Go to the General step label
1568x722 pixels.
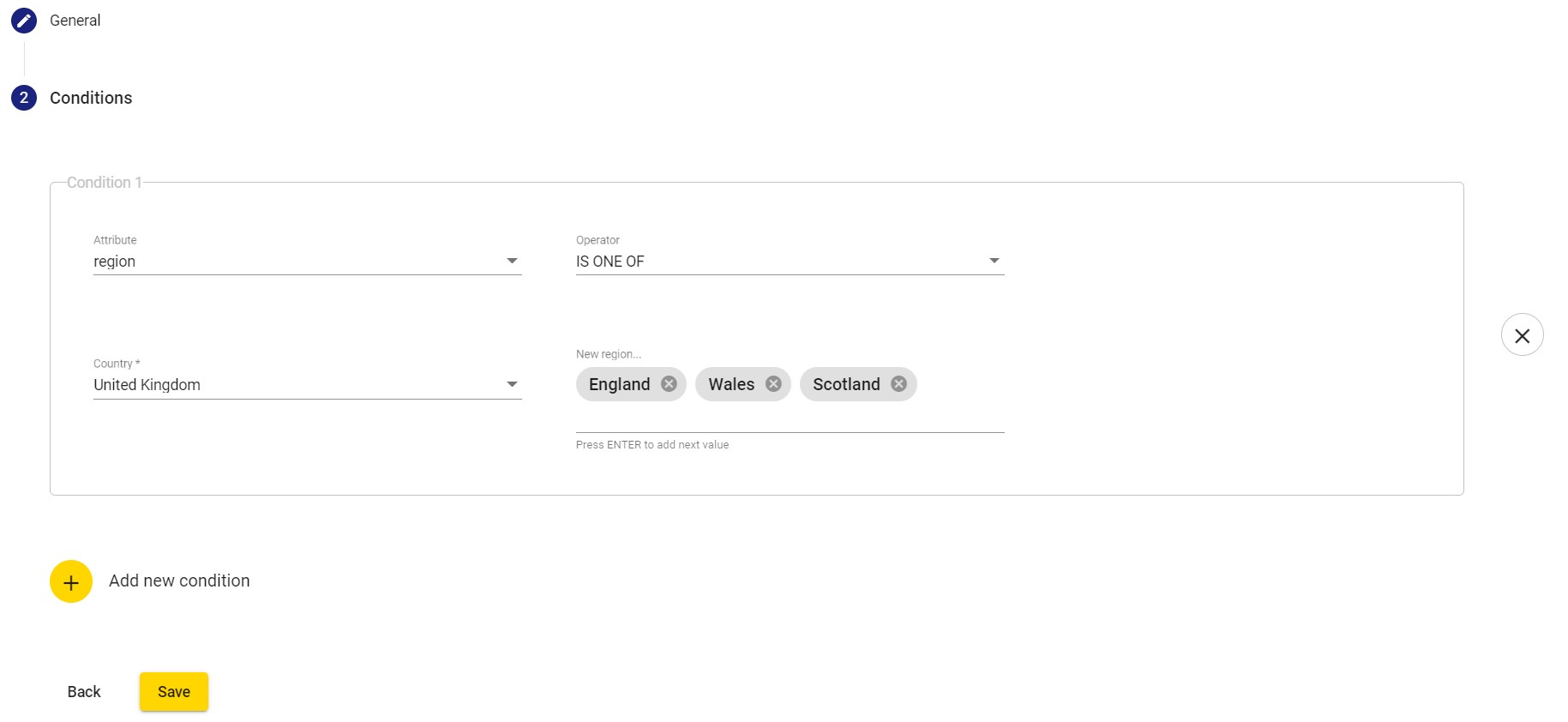click(x=75, y=21)
